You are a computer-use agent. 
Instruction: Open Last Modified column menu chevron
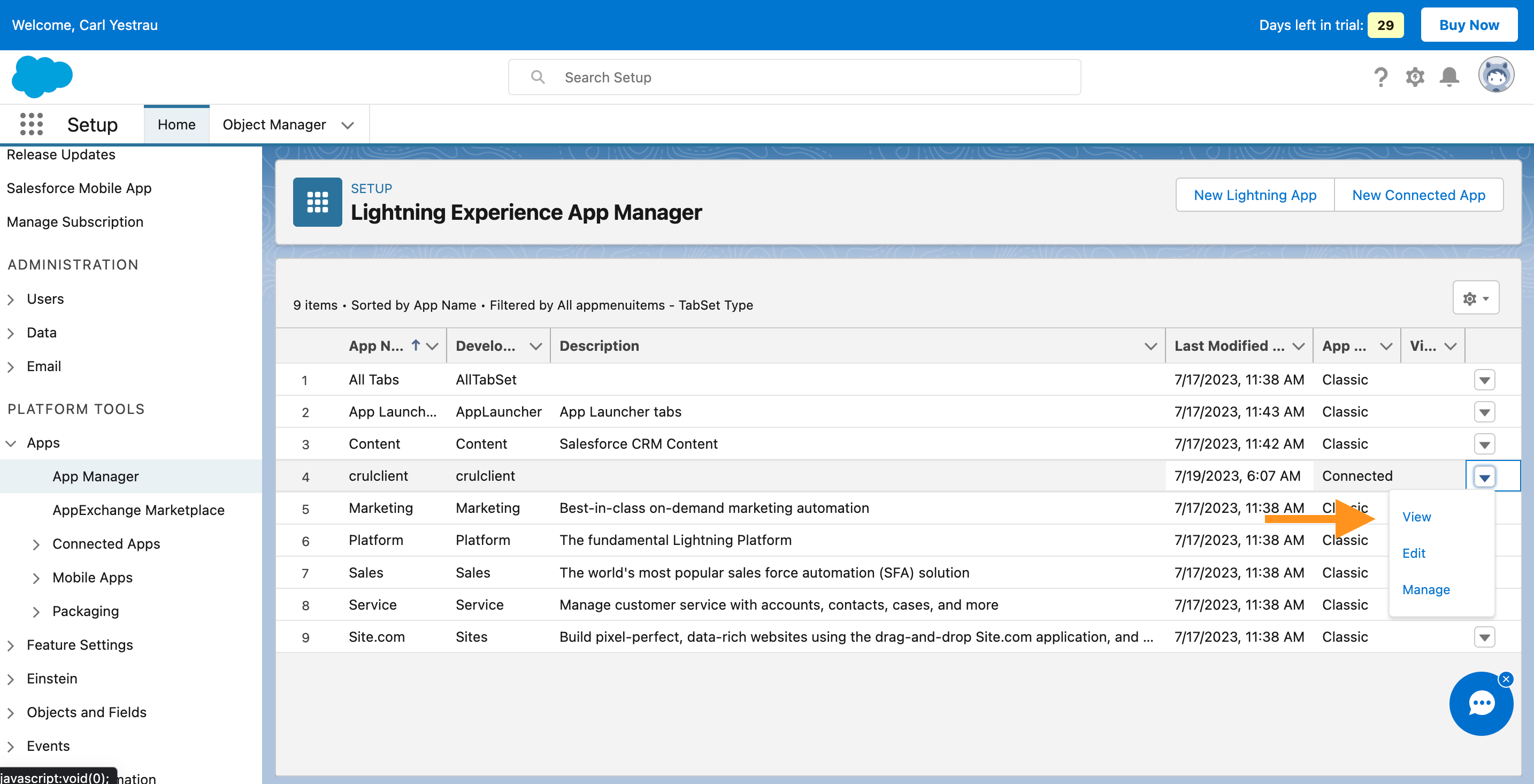(1299, 346)
